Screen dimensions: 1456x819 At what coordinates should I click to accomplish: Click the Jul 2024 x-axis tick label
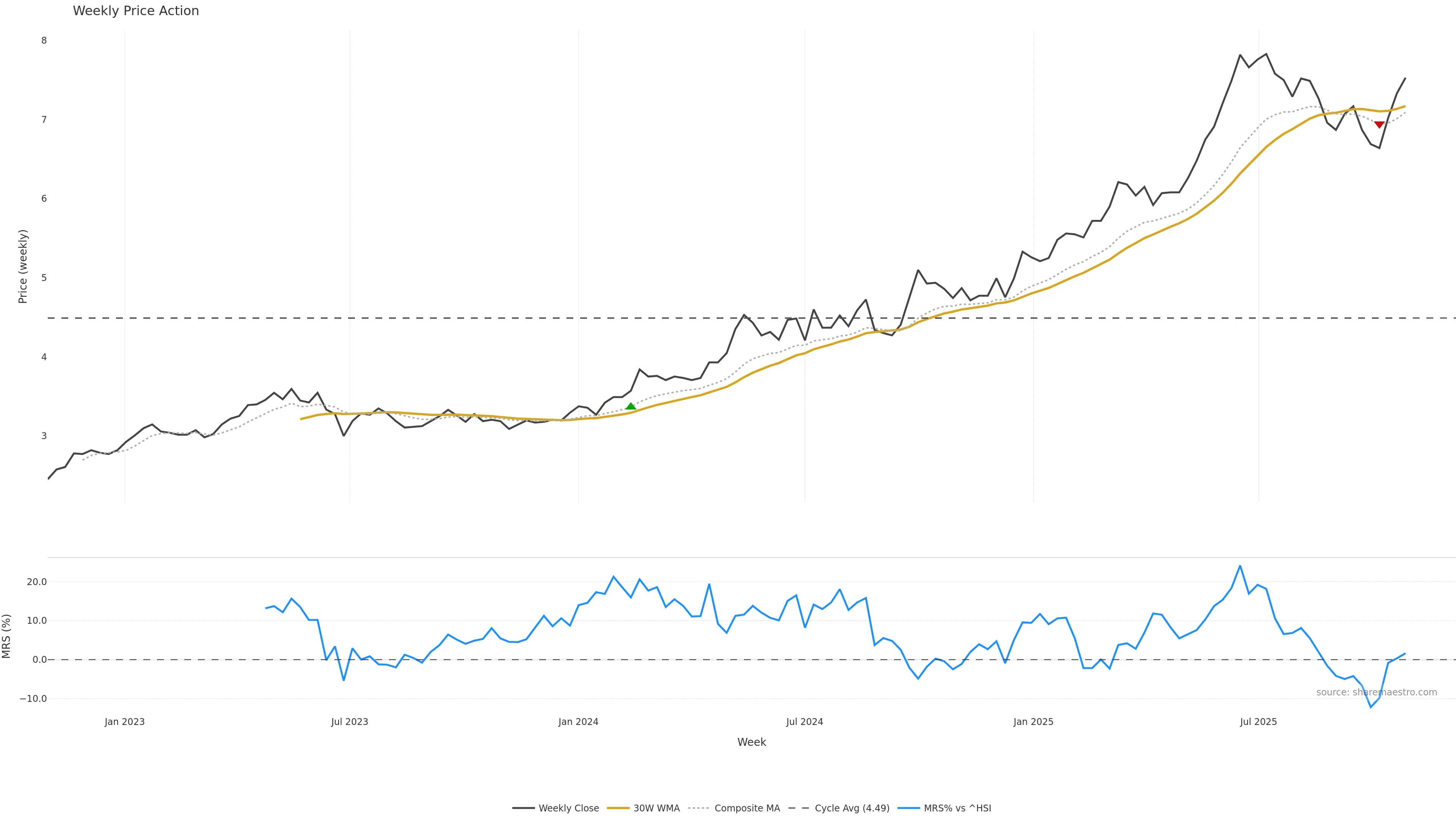(804, 722)
